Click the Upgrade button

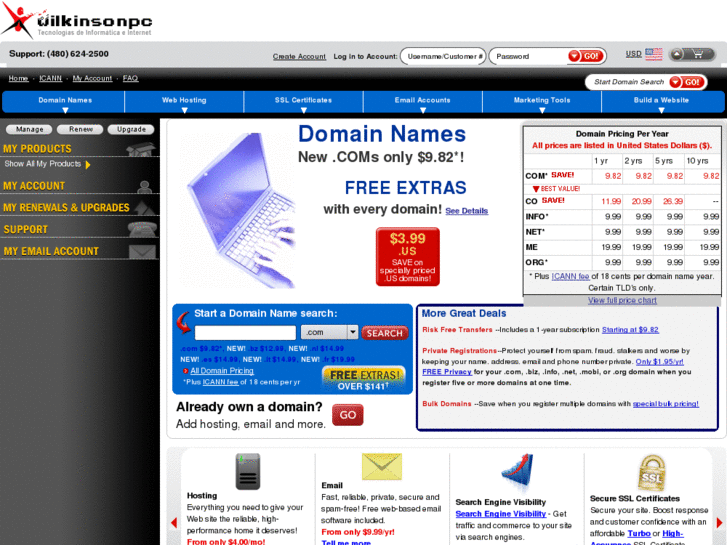click(x=131, y=129)
